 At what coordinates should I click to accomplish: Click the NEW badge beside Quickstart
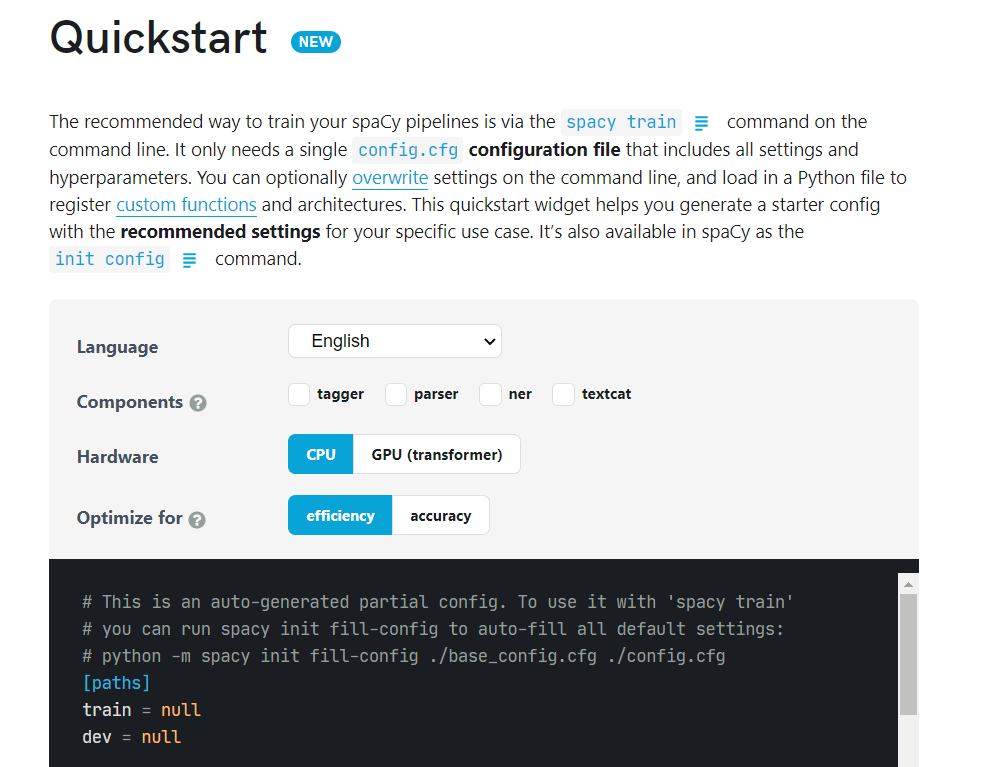[x=316, y=42]
